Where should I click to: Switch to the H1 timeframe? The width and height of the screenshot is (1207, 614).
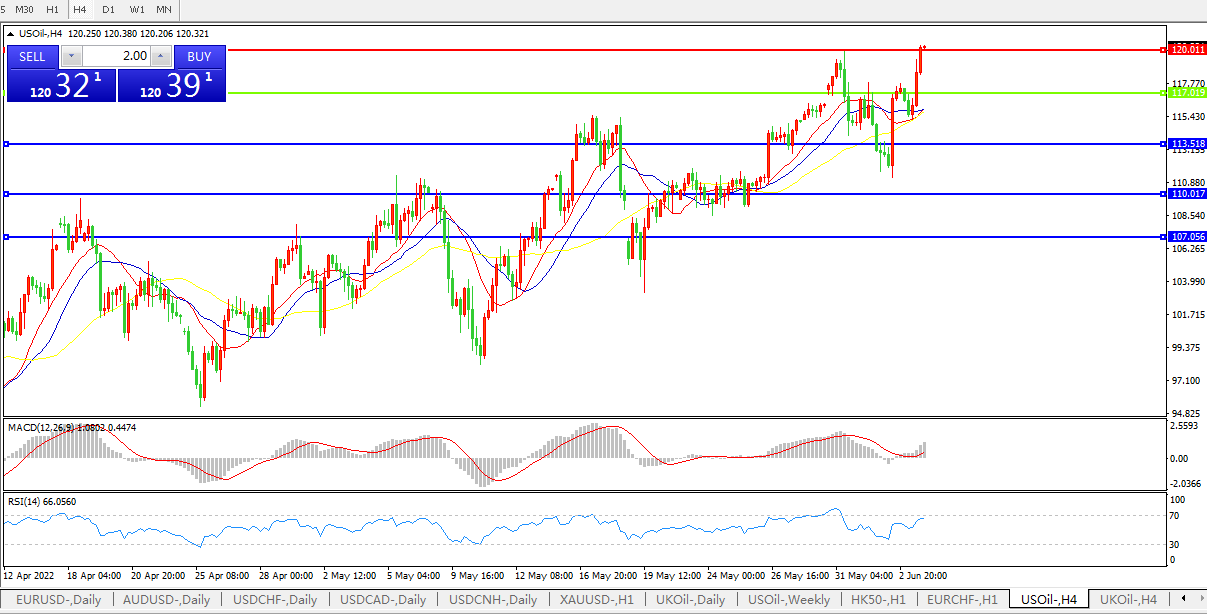tap(53, 9)
